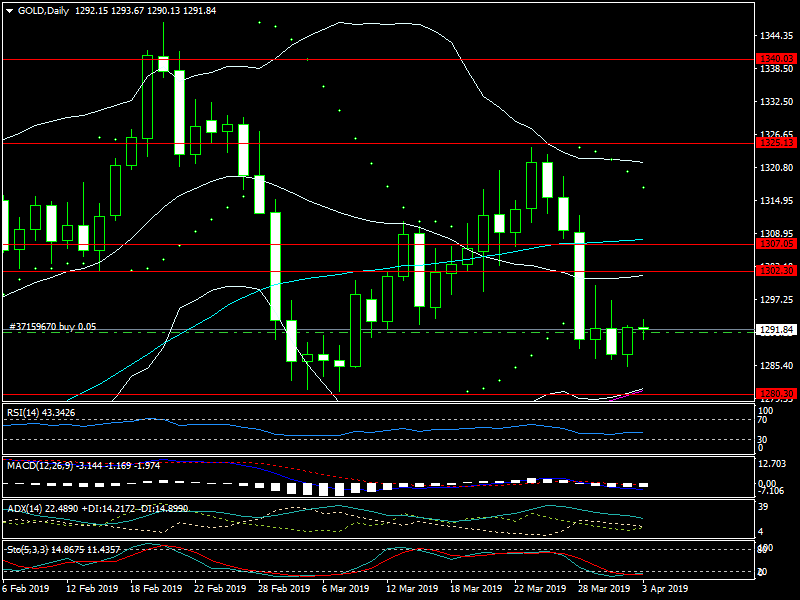Click the 12 Feb 2019 date label
This screenshot has width=800, height=600.
(x=92, y=589)
